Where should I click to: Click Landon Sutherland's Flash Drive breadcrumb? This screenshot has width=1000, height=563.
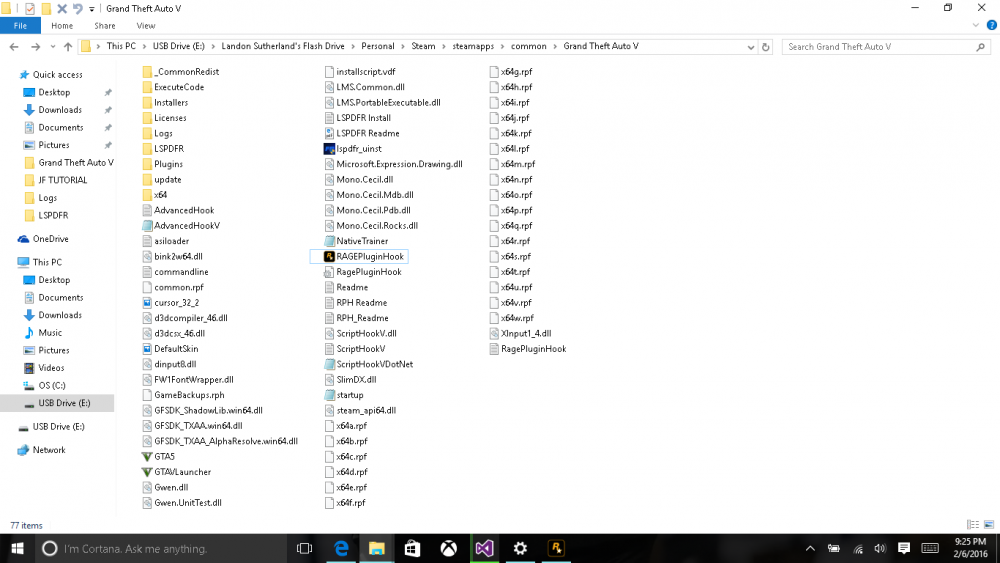[x=283, y=46]
